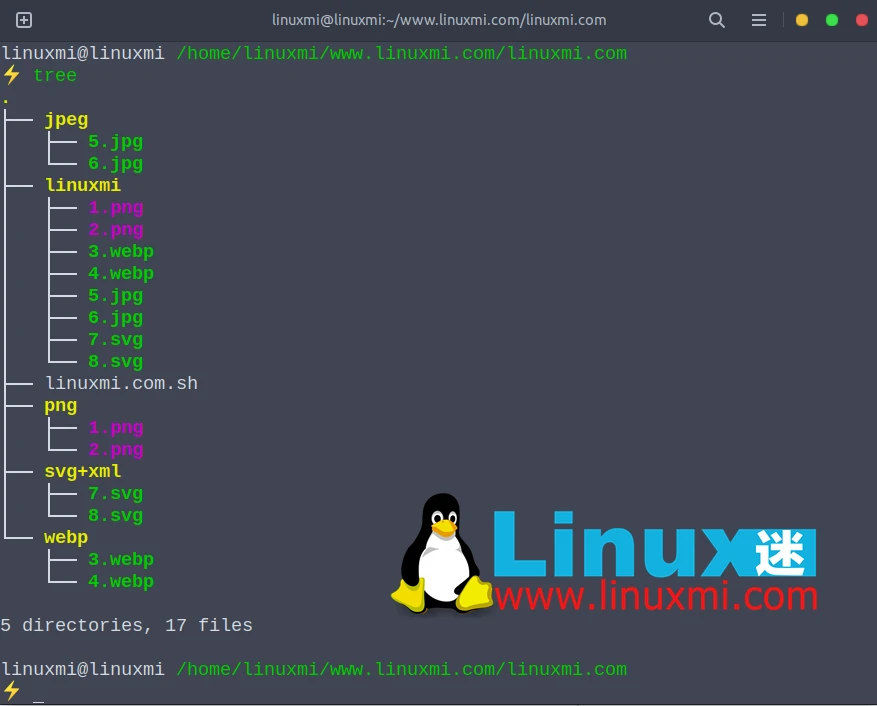This screenshot has height=706, width=877.
Task: Minimize the terminal with the yellow button
Action: pyautogui.click(x=801, y=20)
